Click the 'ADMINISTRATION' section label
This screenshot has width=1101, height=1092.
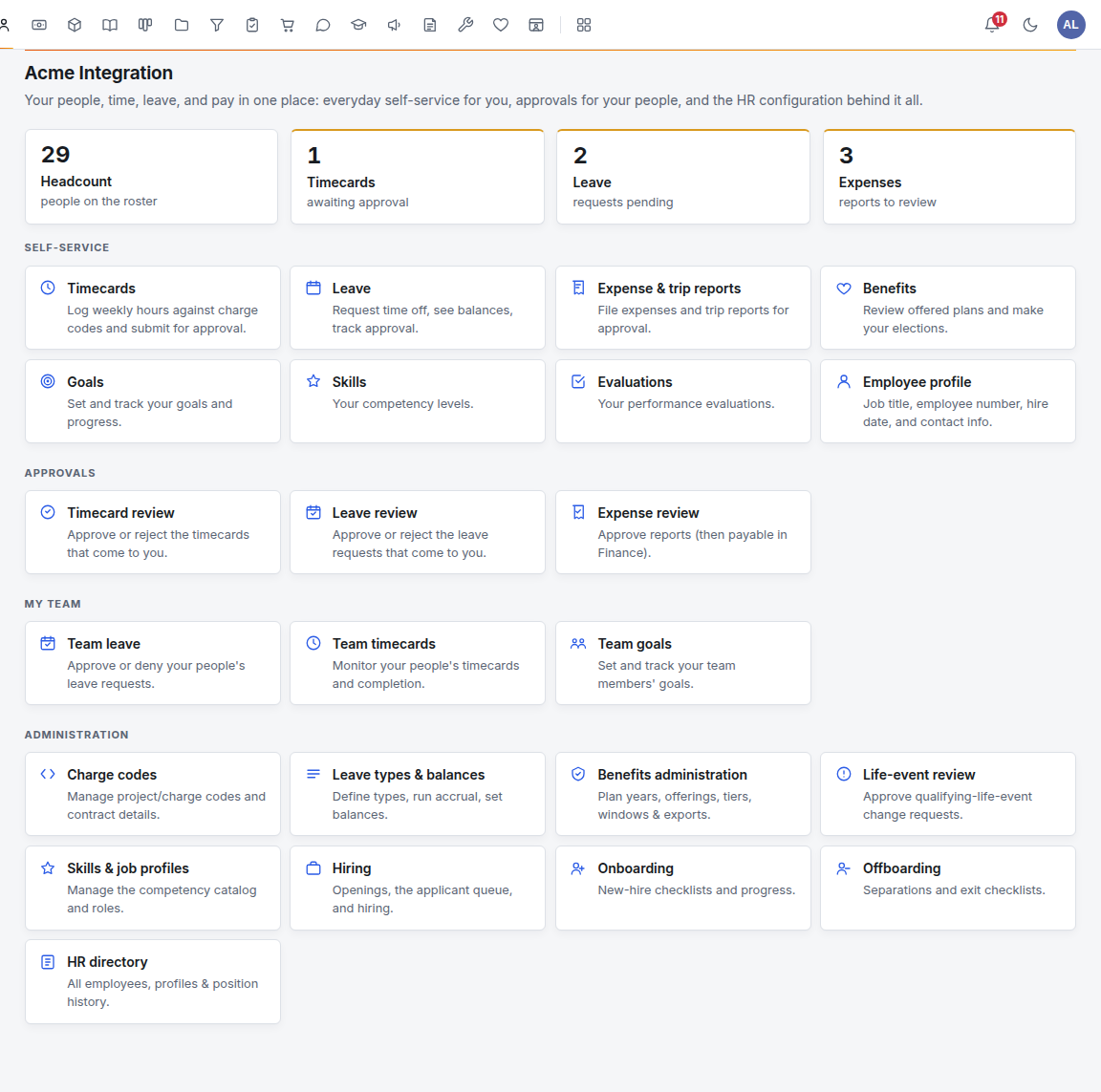[x=76, y=735]
